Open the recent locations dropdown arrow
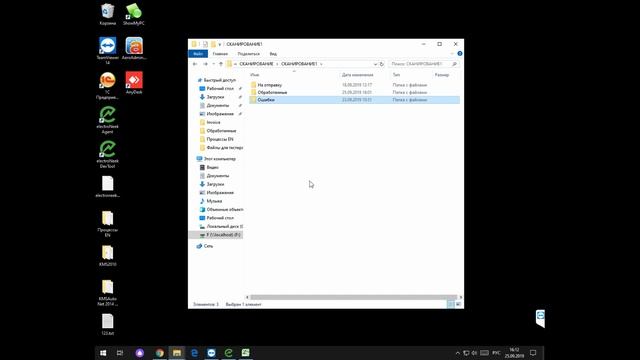Image resolution: width=640 pixels, height=360 pixels. pyautogui.click(x=213, y=64)
